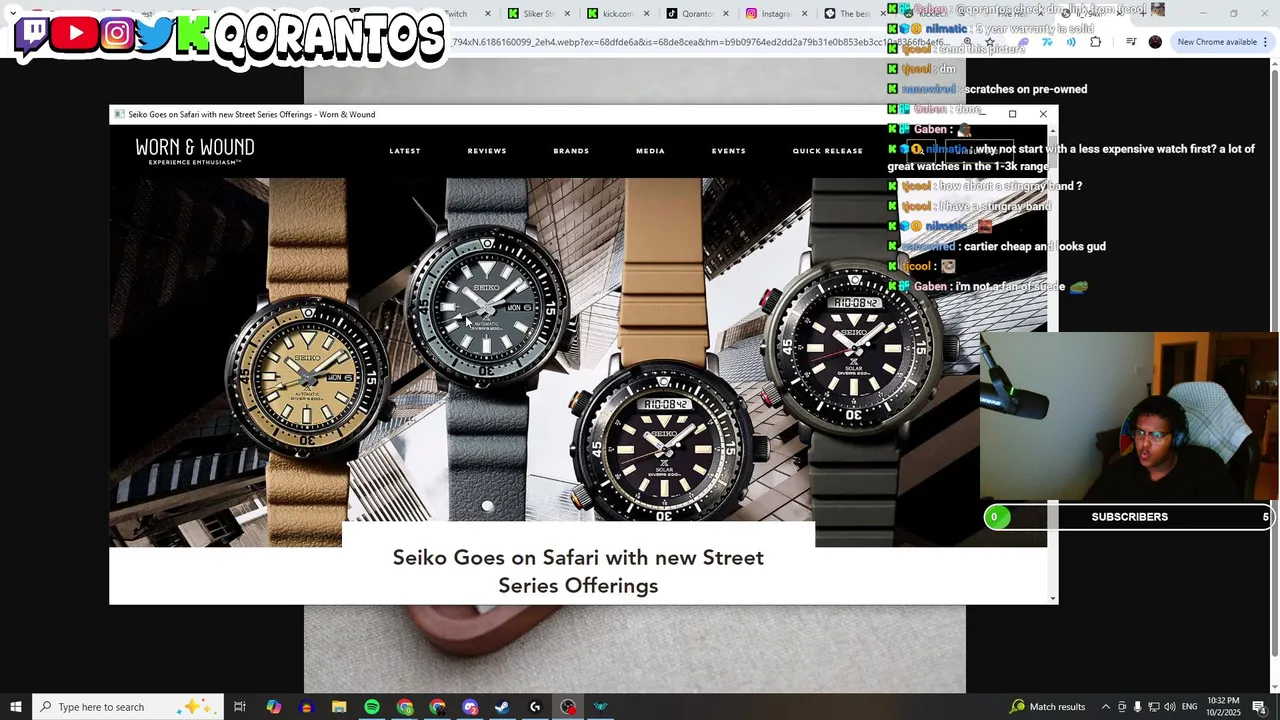Switch to the Qorantos TikTok tab
Viewport: 1280px width, 720px height.
696,14
